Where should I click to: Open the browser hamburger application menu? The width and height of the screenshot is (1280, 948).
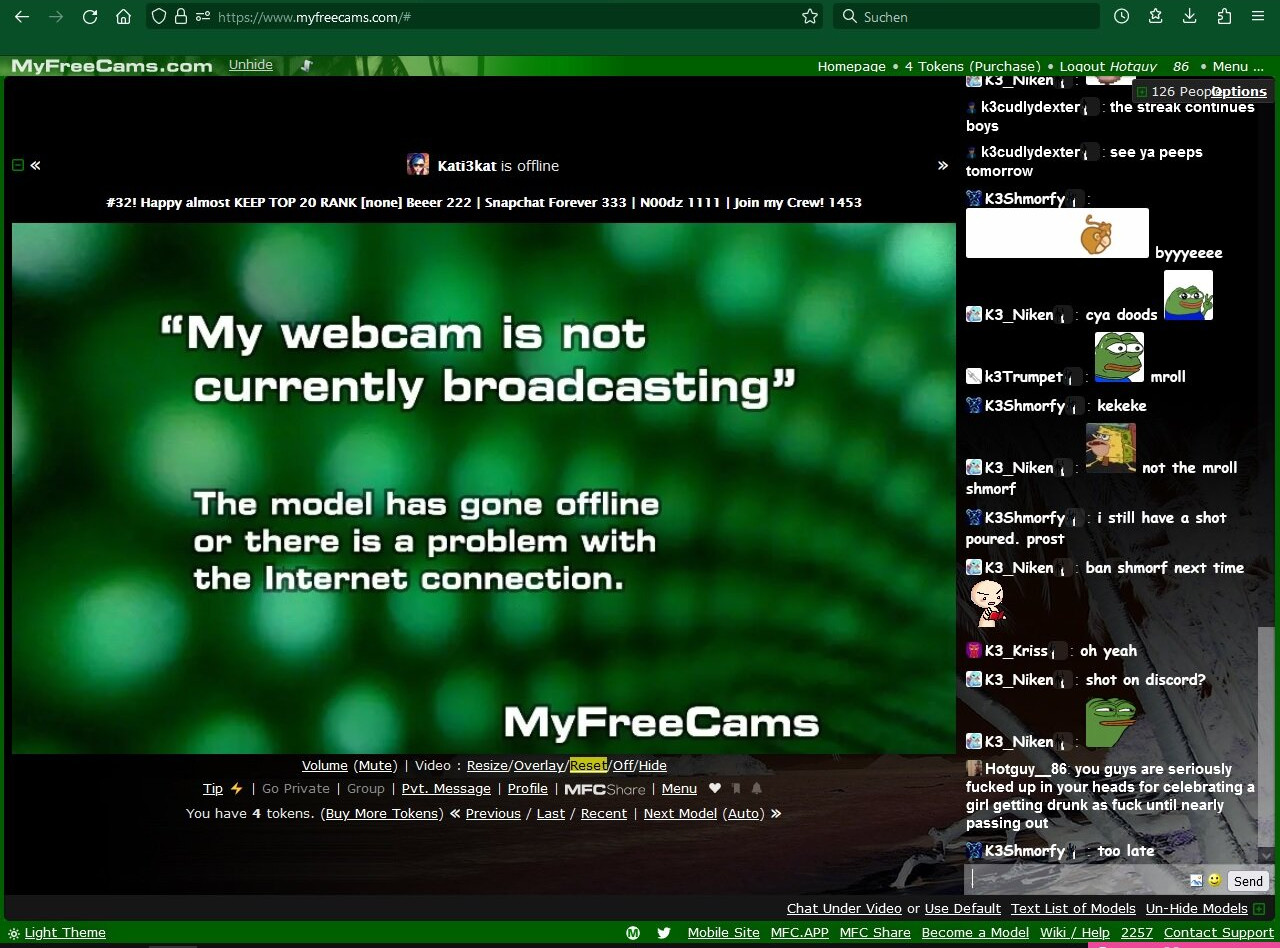(1258, 17)
